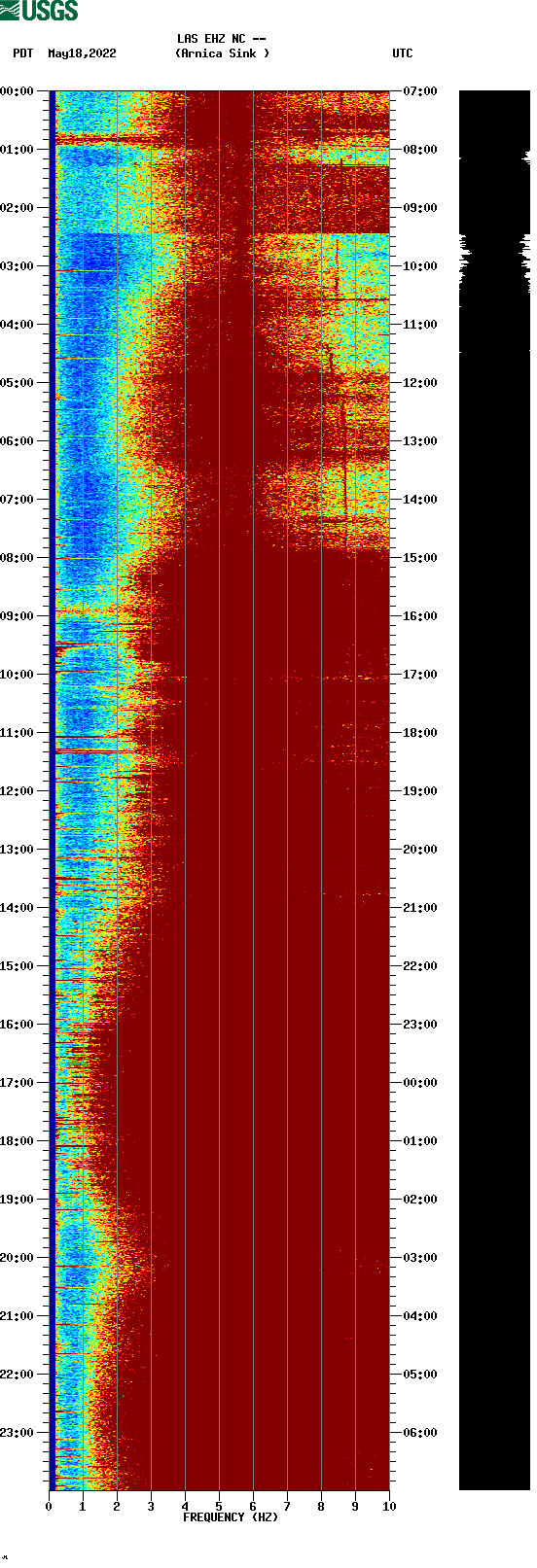Click the 19:00 UTC time label
The height and width of the screenshot is (1568, 537).
420,791
